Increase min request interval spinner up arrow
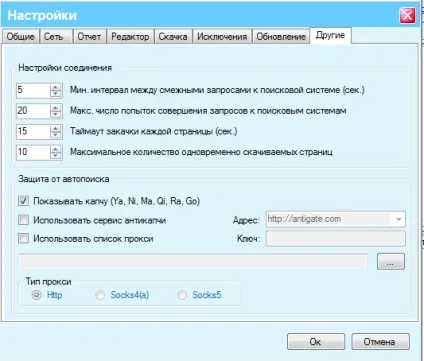The height and width of the screenshot is (361, 424). point(56,87)
